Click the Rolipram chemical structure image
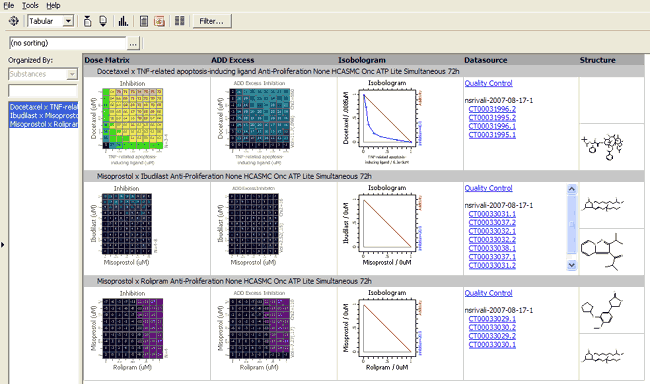This screenshot has width=650, height=384. point(602,311)
